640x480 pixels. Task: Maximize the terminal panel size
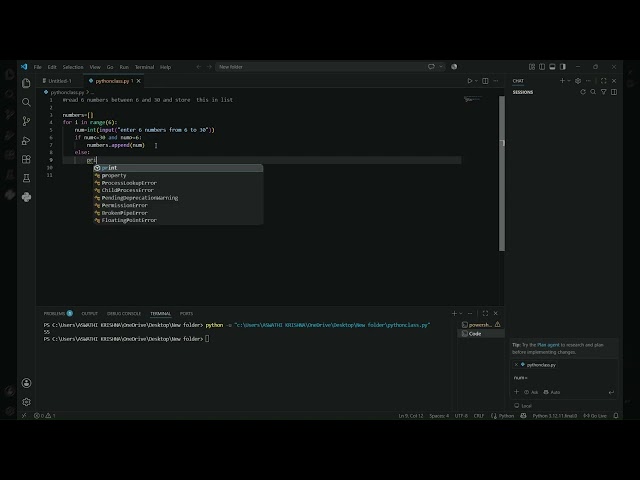click(485, 313)
